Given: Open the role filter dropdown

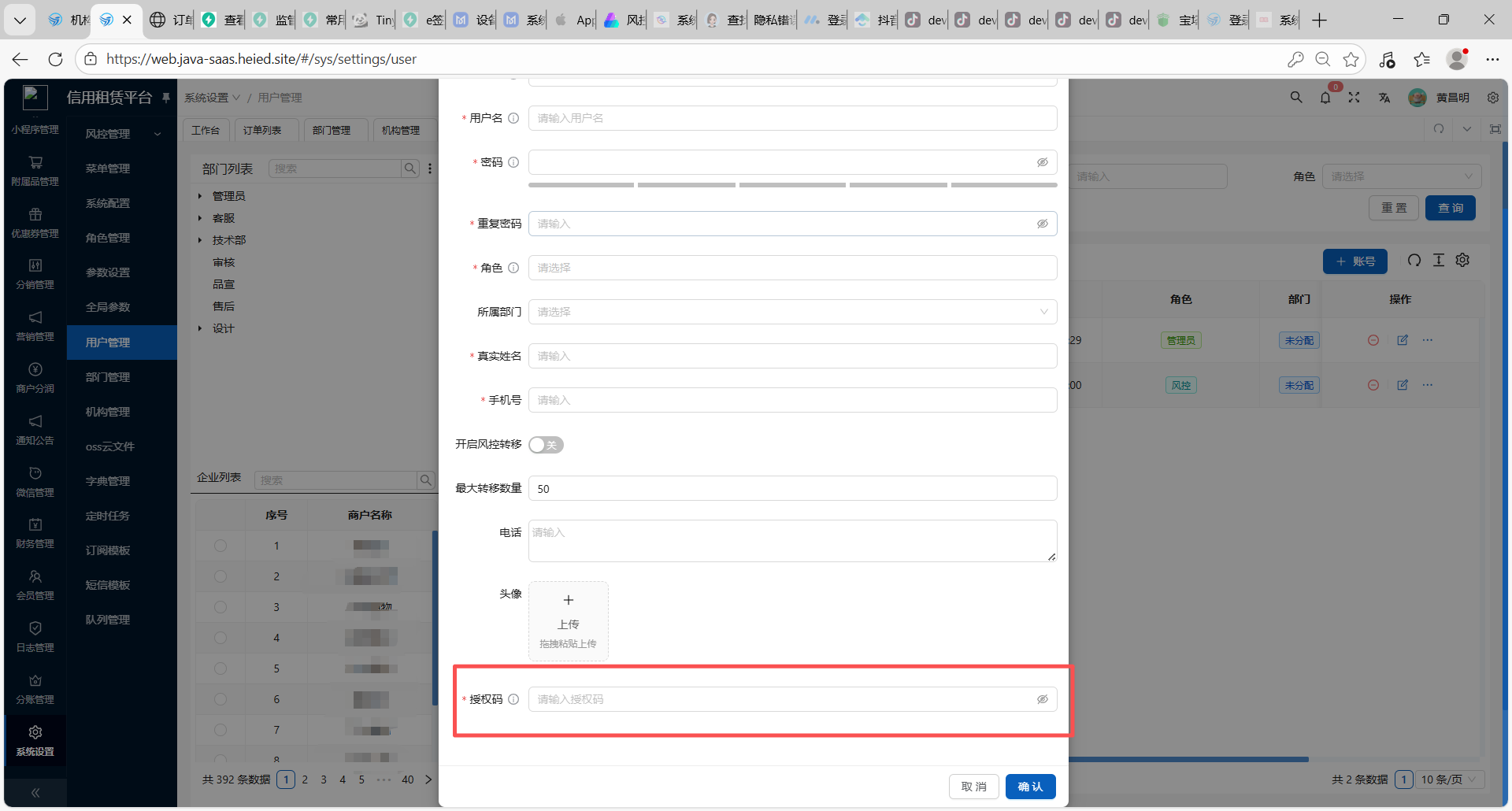Looking at the screenshot, I should tap(1401, 176).
